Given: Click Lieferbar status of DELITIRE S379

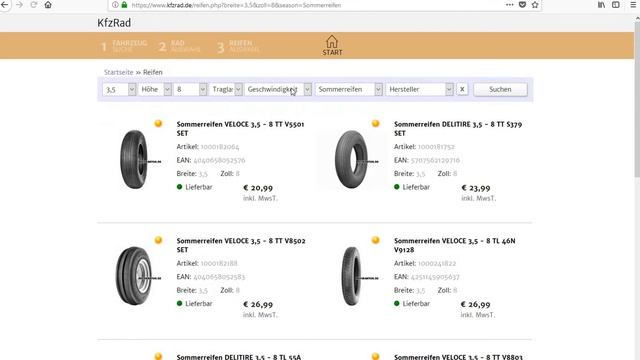Looking at the screenshot, I should click(412, 187).
